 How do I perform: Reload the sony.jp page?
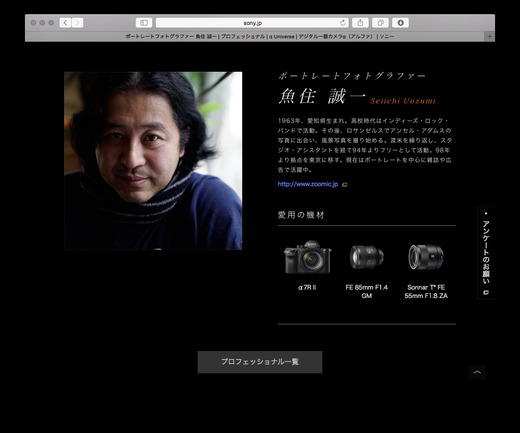(x=343, y=23)
